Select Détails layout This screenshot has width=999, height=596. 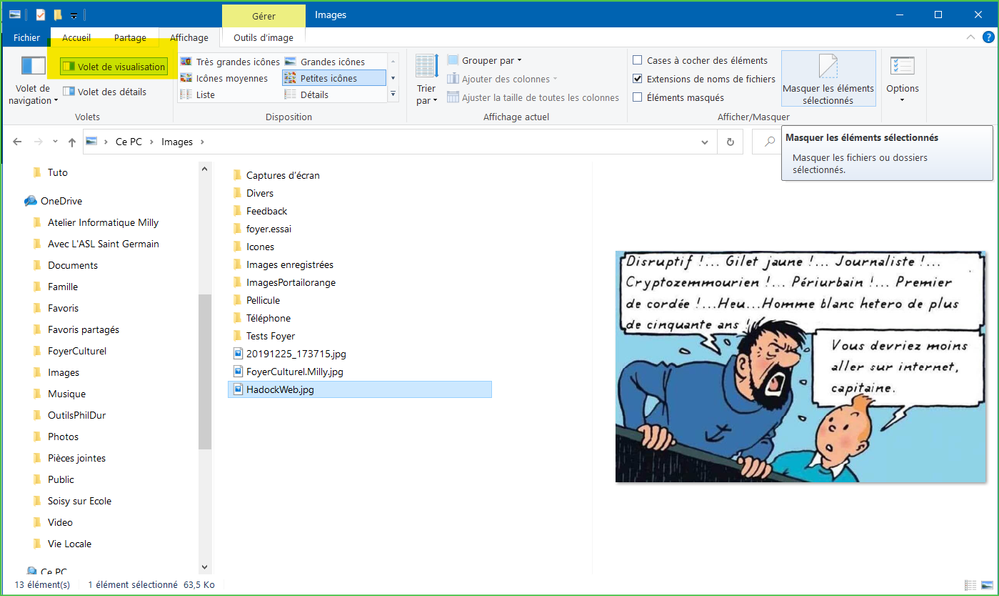point(306,94)
